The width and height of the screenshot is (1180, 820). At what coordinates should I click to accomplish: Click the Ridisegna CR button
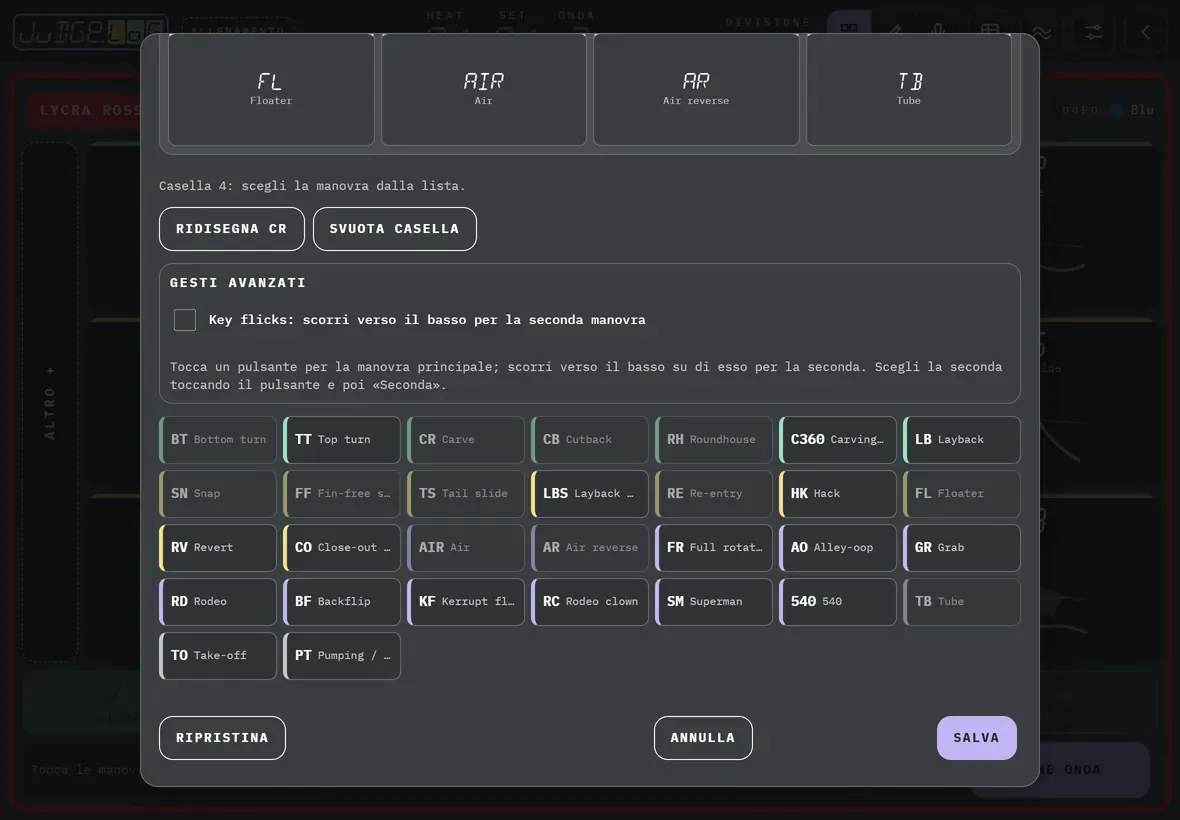click(232, 229)
